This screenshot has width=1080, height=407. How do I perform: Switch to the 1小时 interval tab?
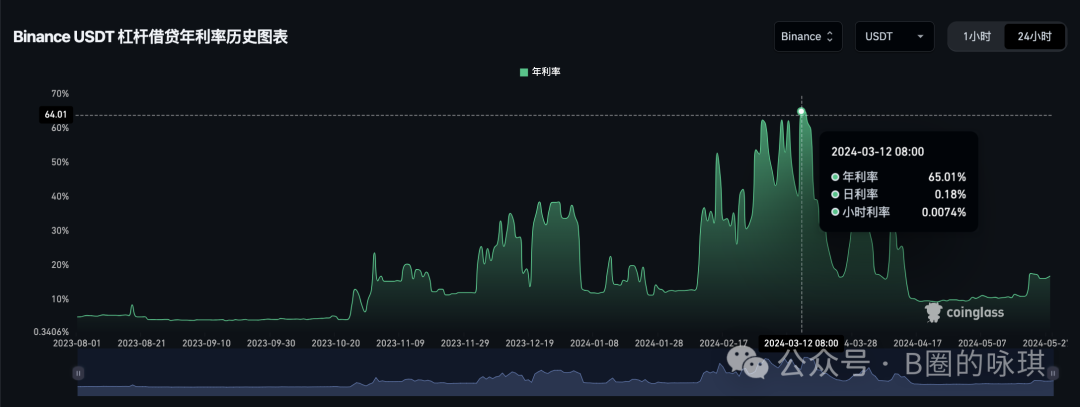click(977, 36)
